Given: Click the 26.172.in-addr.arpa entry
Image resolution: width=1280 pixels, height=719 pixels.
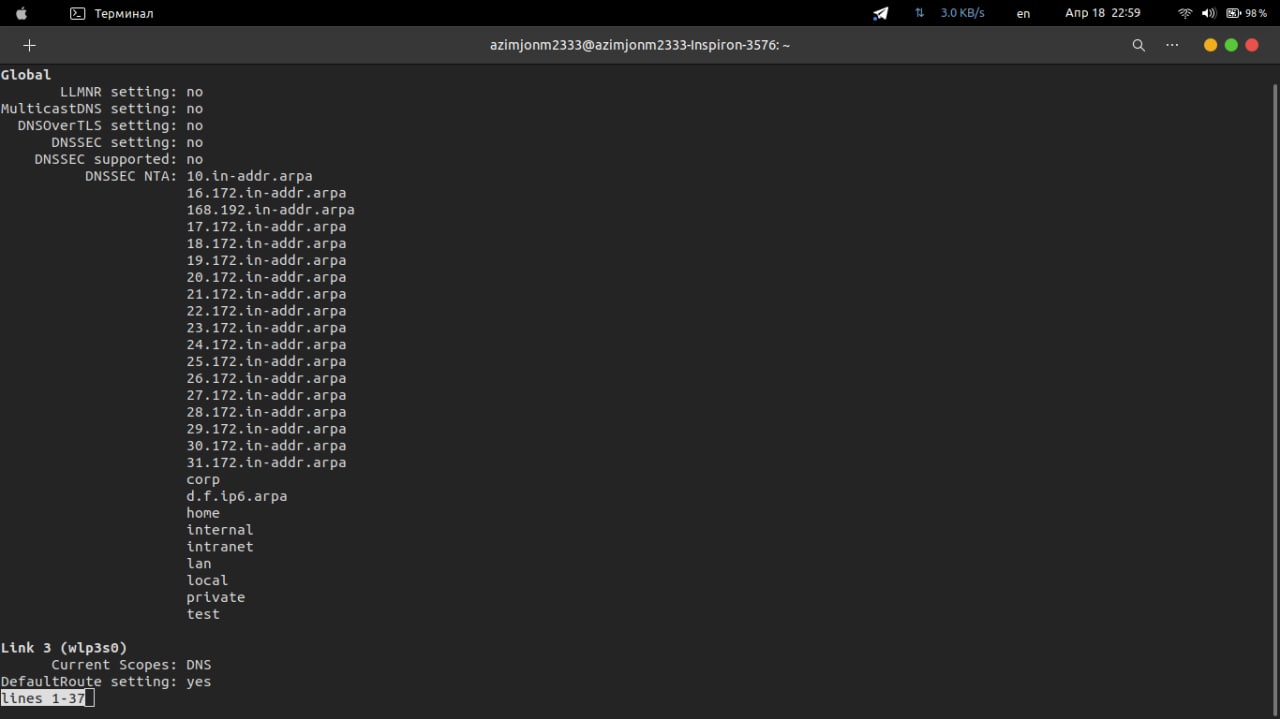Looking at the screenshot, I should pyautogui.click(x=266, y=379).
